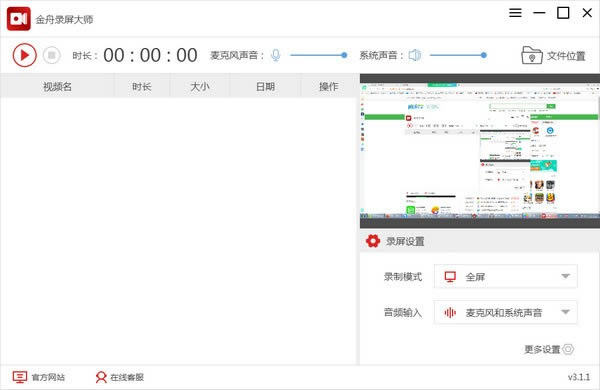The height and width of the screenshot is (390, 600).
Task: Click the version number v3.1.1
Action: coord(579,377)
